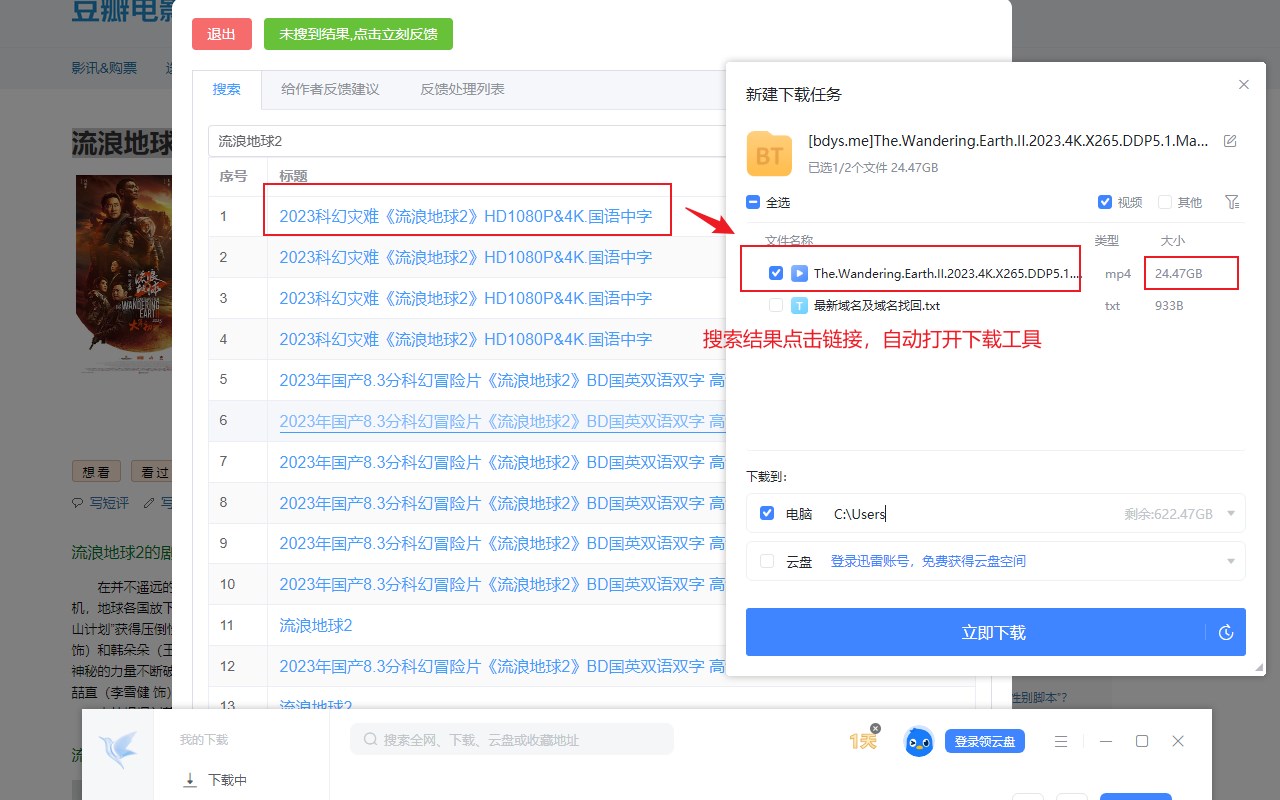Open result row 3 link 2023科幻灾难
Viewport: 1280px width, 800px height.
click(x=466, y=298)
